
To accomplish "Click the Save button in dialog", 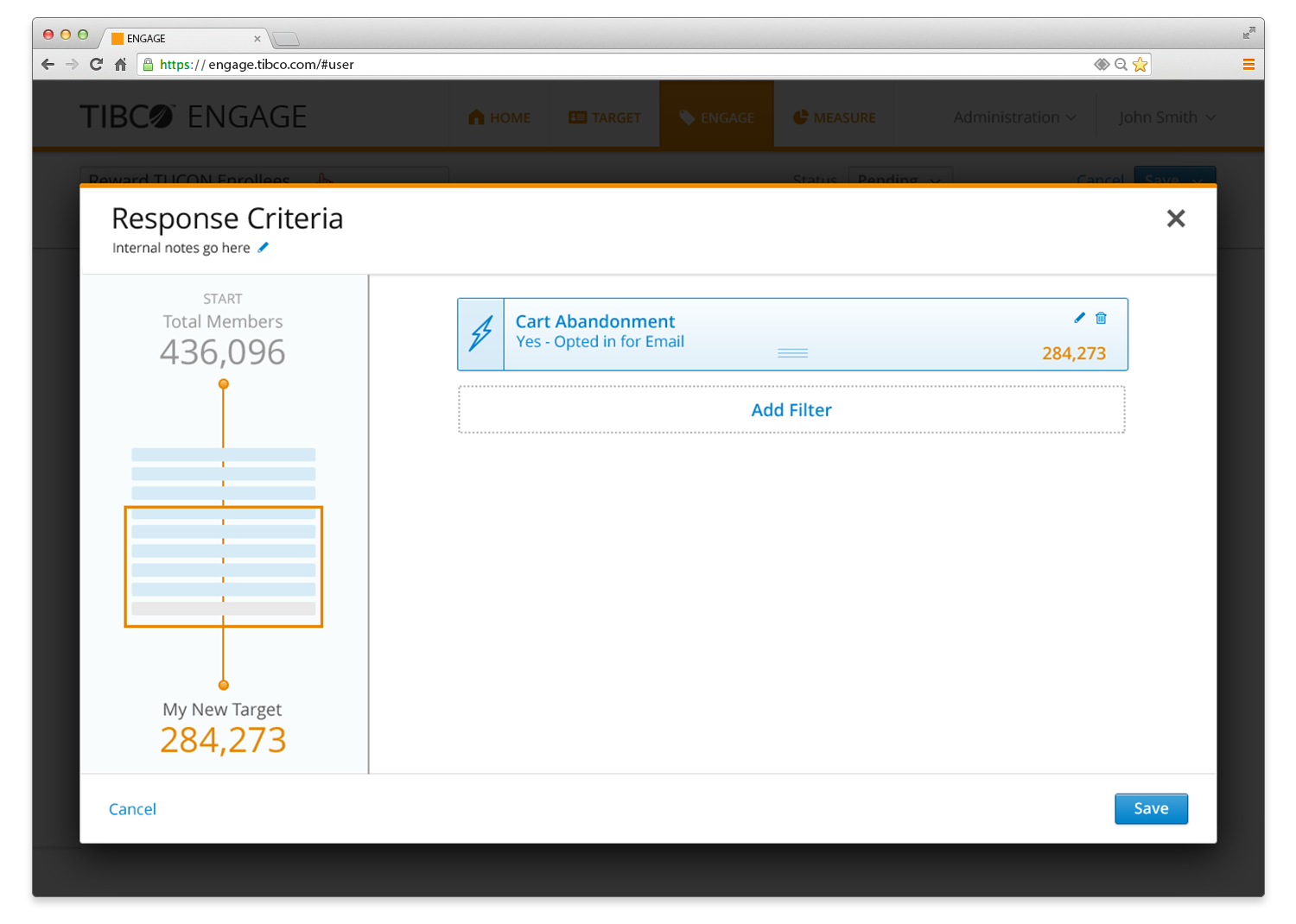I will point(1151,808).
